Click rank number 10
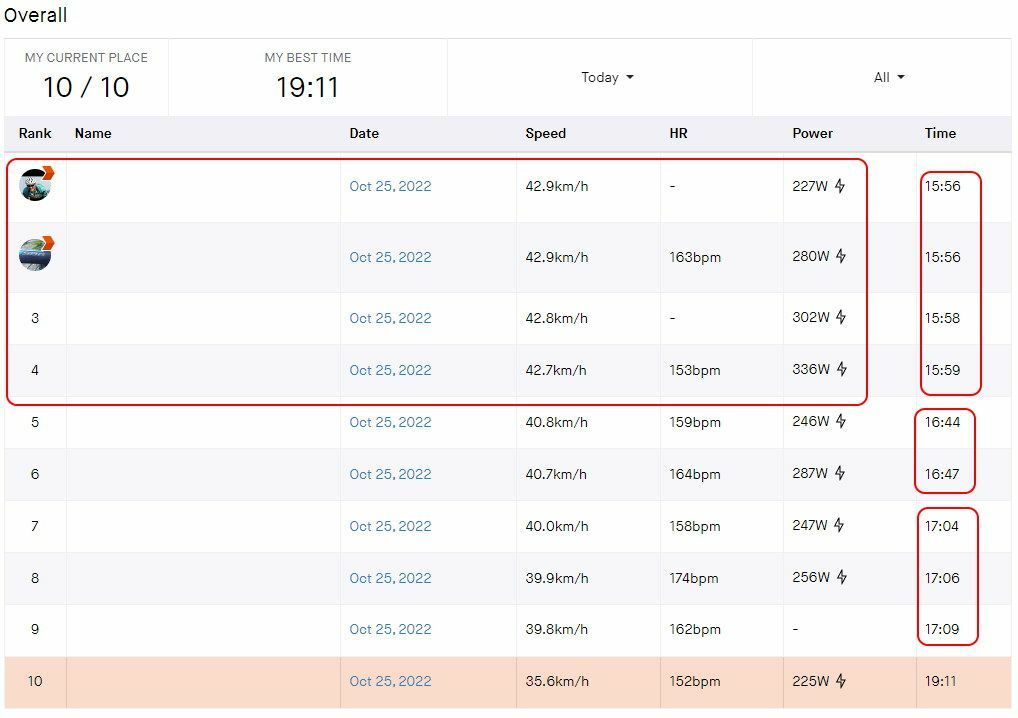1018x718 pixels. (x=35, y=681)
